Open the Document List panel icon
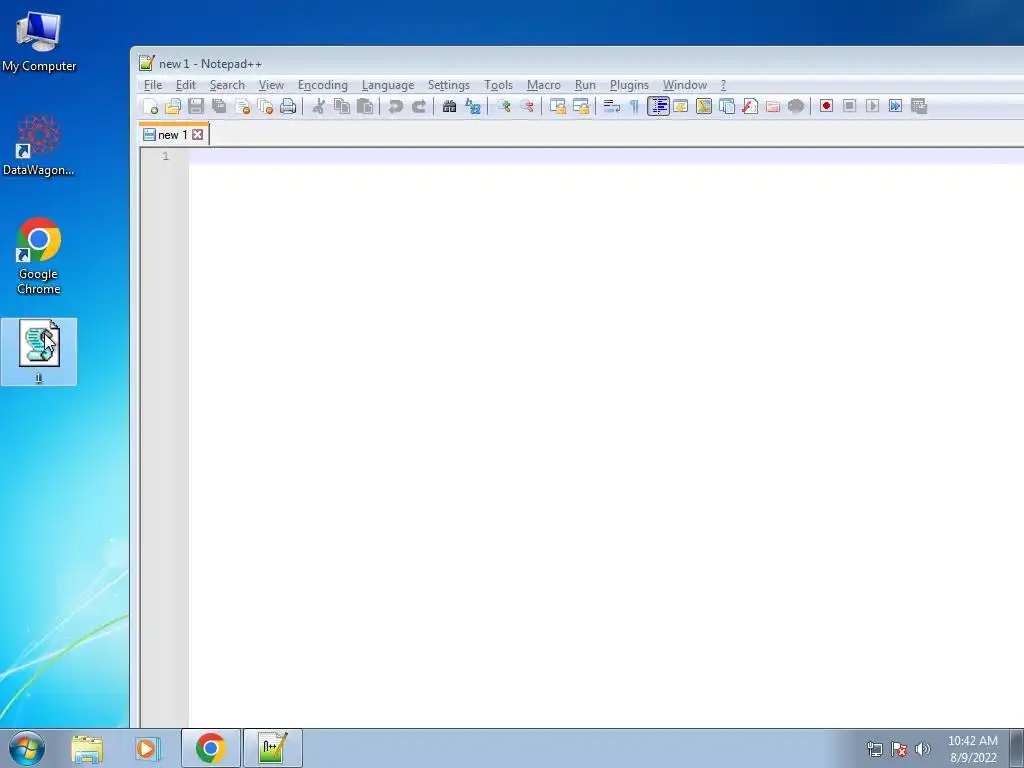 [727, 106]
